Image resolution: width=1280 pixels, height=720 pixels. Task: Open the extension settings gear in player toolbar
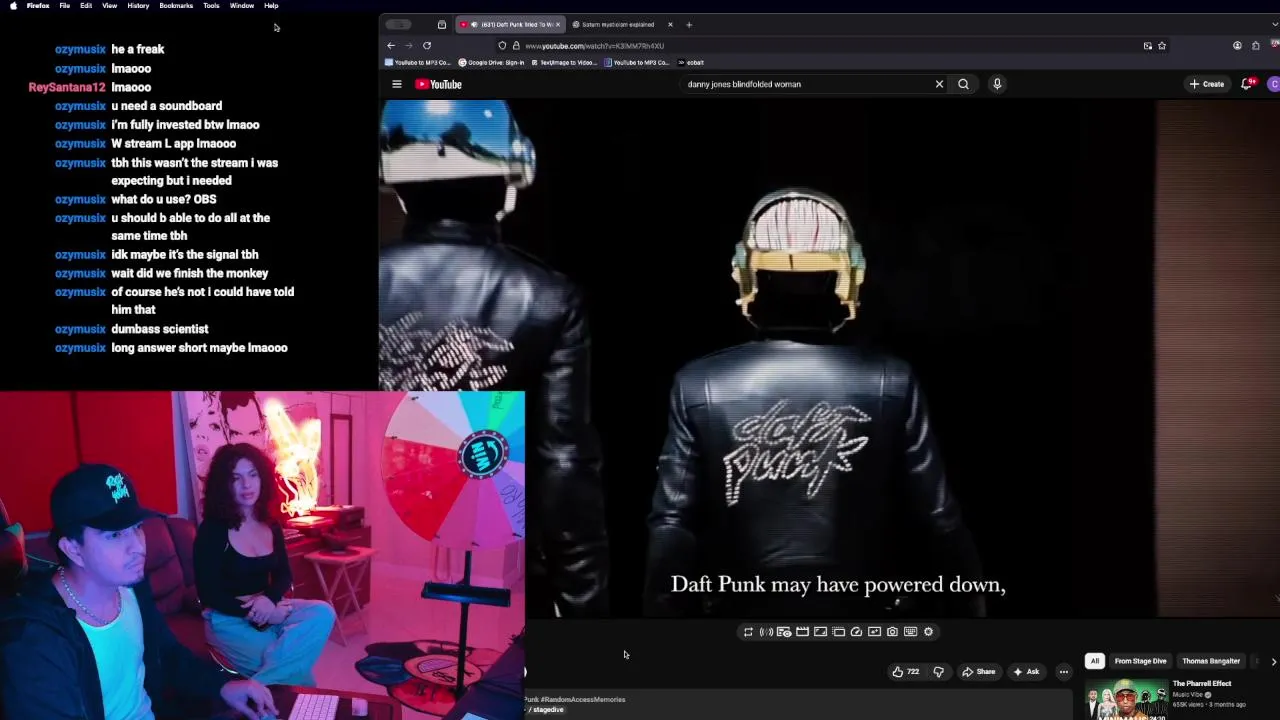(x=928, y=632)
